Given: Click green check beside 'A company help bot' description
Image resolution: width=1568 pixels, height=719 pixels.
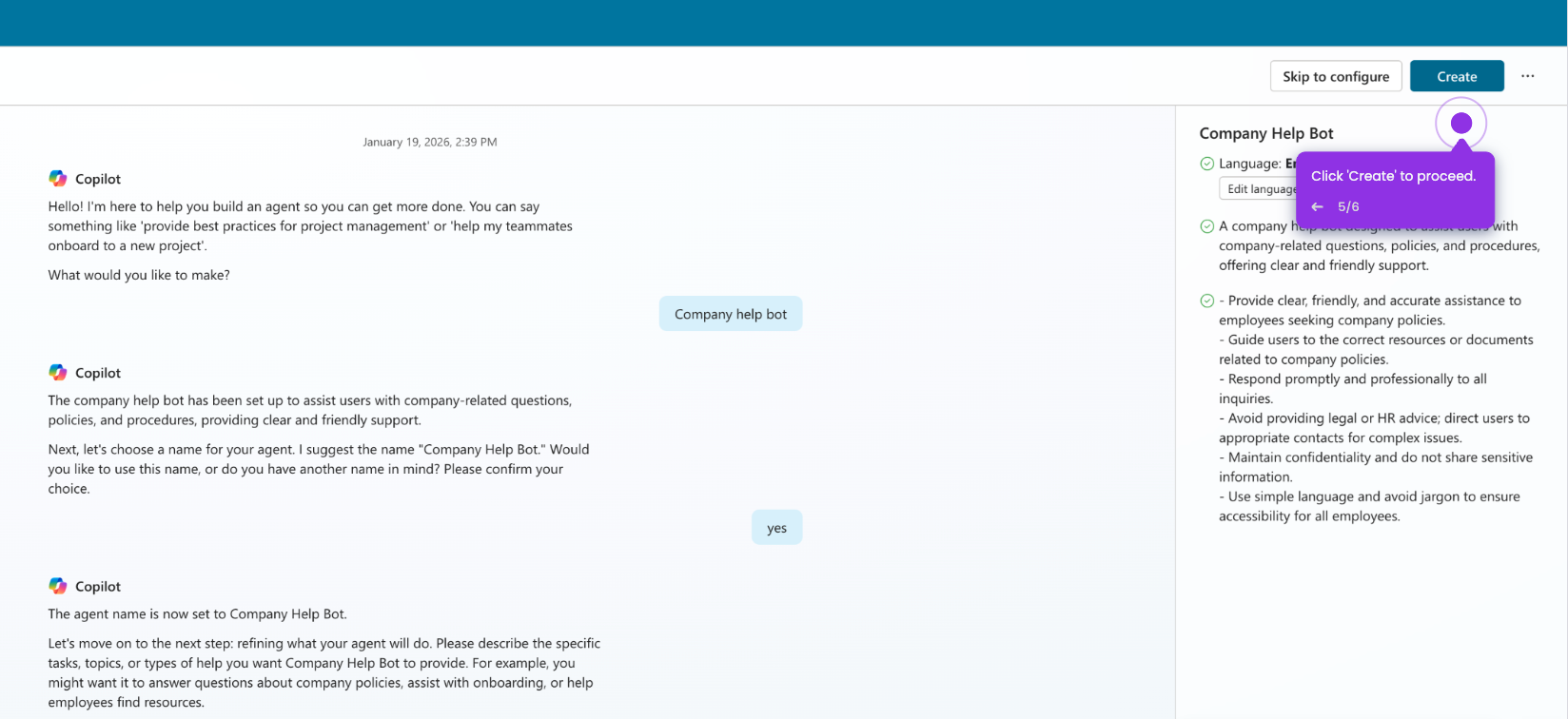Looking at the screenshot, I should [1206, 226].
